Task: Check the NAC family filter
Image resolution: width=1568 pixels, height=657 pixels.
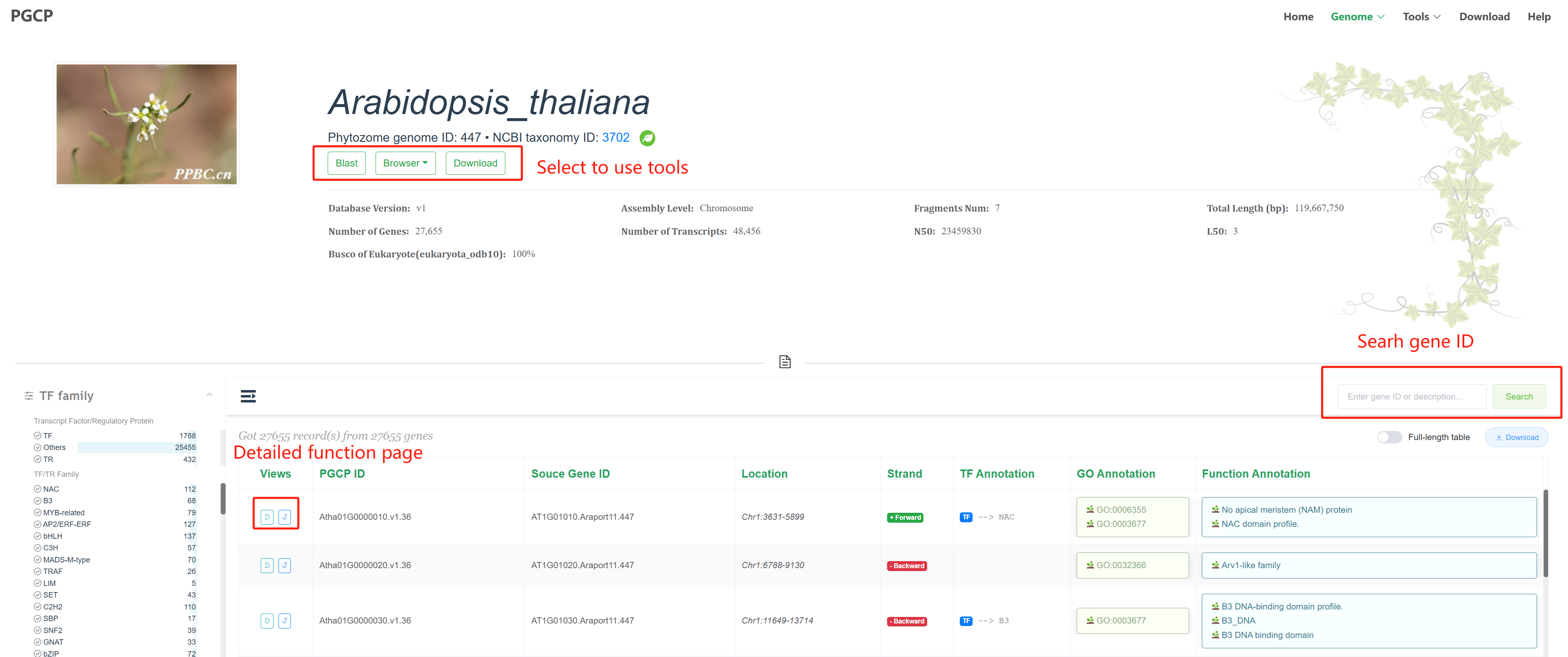Action: coord(38,489)
